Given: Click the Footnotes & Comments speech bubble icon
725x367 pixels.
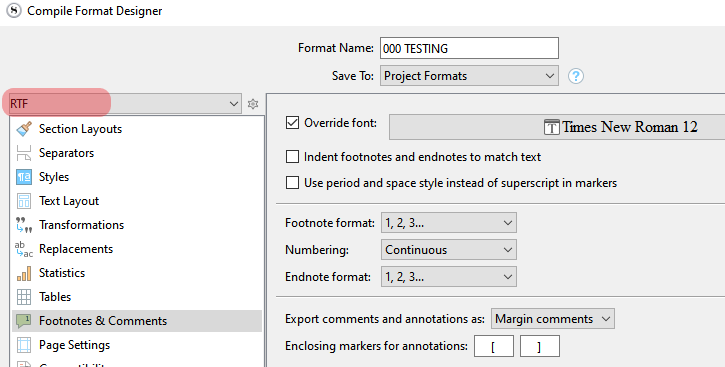Looking at the screenshot, I should coord(24,321).
